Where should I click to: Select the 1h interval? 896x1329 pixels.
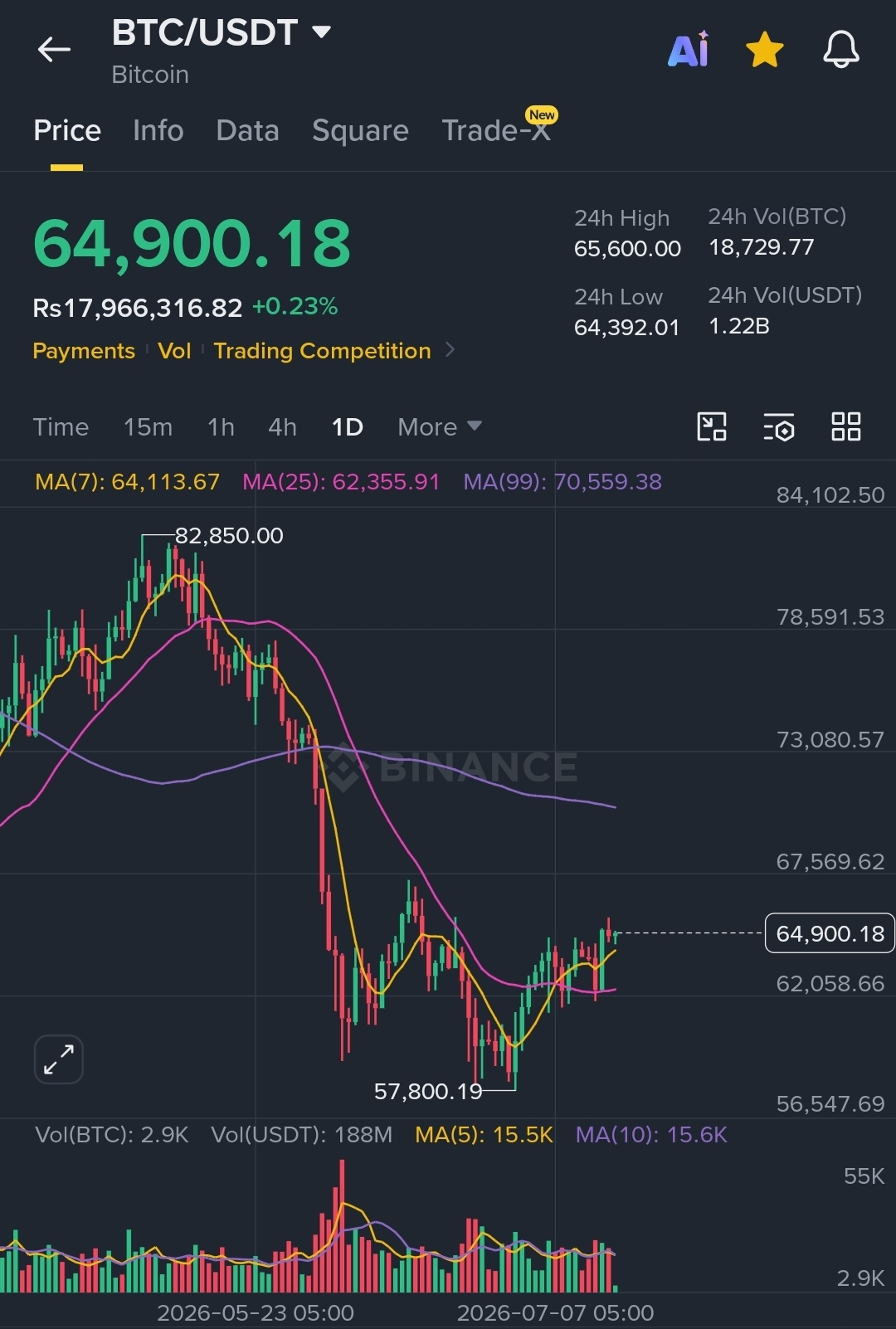click(221, 426)
